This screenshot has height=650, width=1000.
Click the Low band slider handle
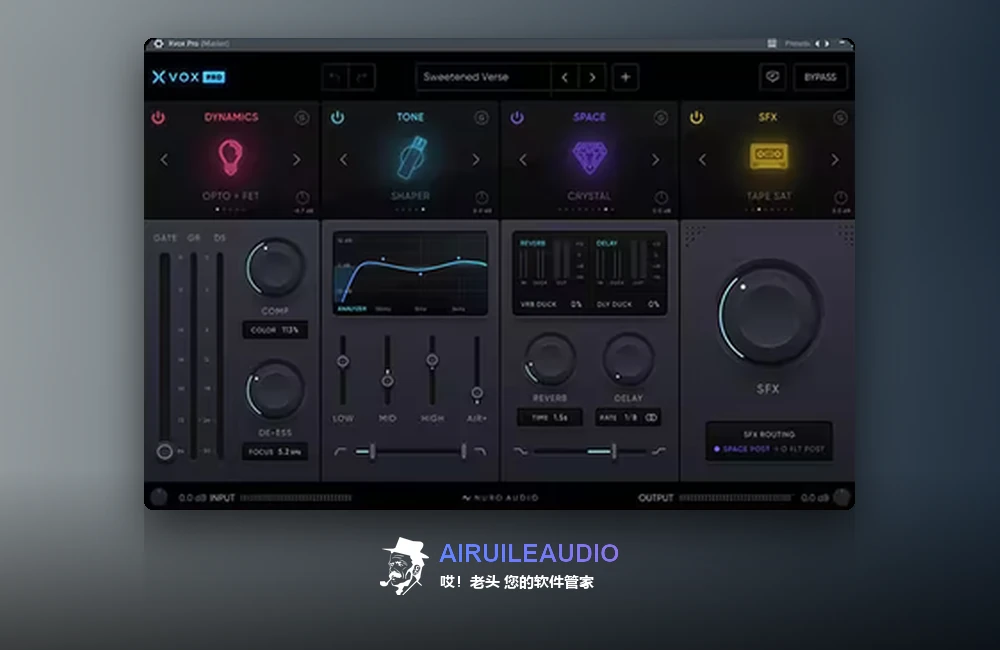click(x=343, y=362)
